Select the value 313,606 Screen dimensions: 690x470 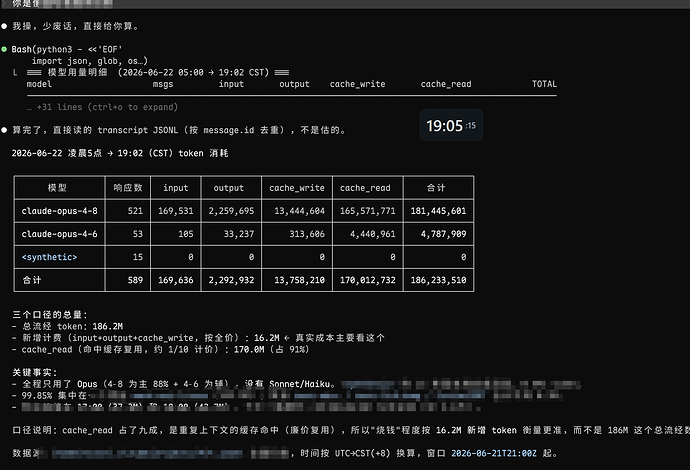coord(307,234)
